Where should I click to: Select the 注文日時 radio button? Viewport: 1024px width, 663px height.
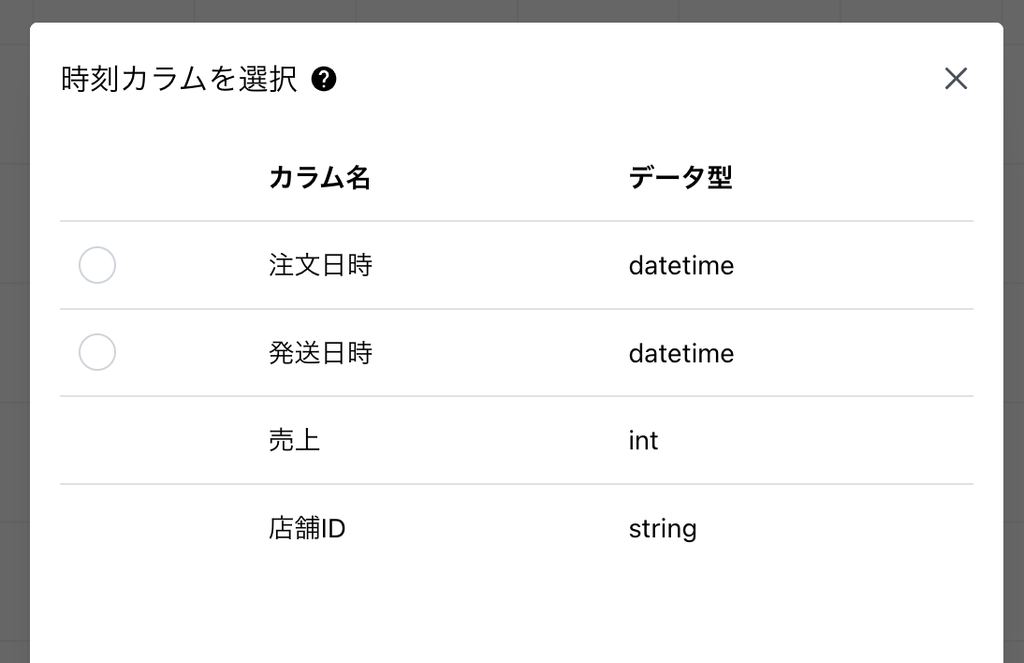(97, 266)
